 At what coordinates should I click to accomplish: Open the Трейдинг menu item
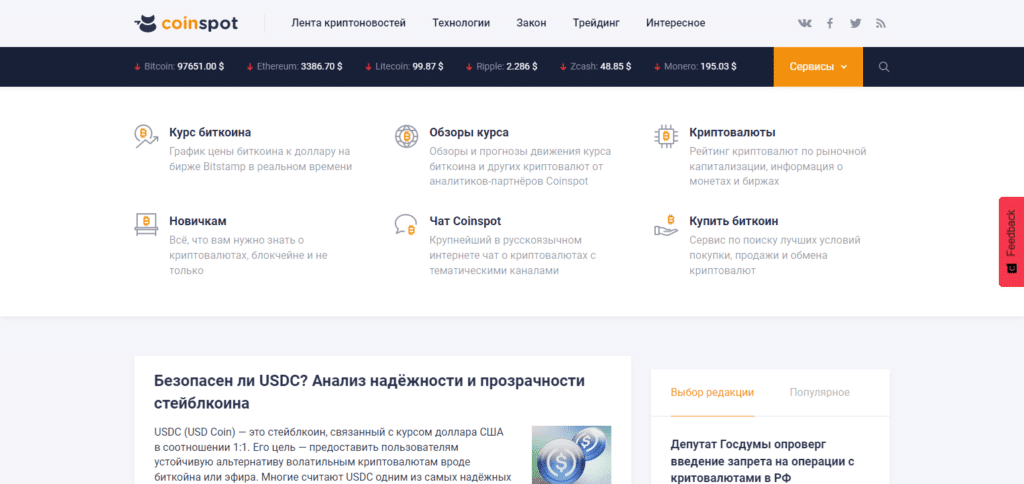(x=596, y=24)
